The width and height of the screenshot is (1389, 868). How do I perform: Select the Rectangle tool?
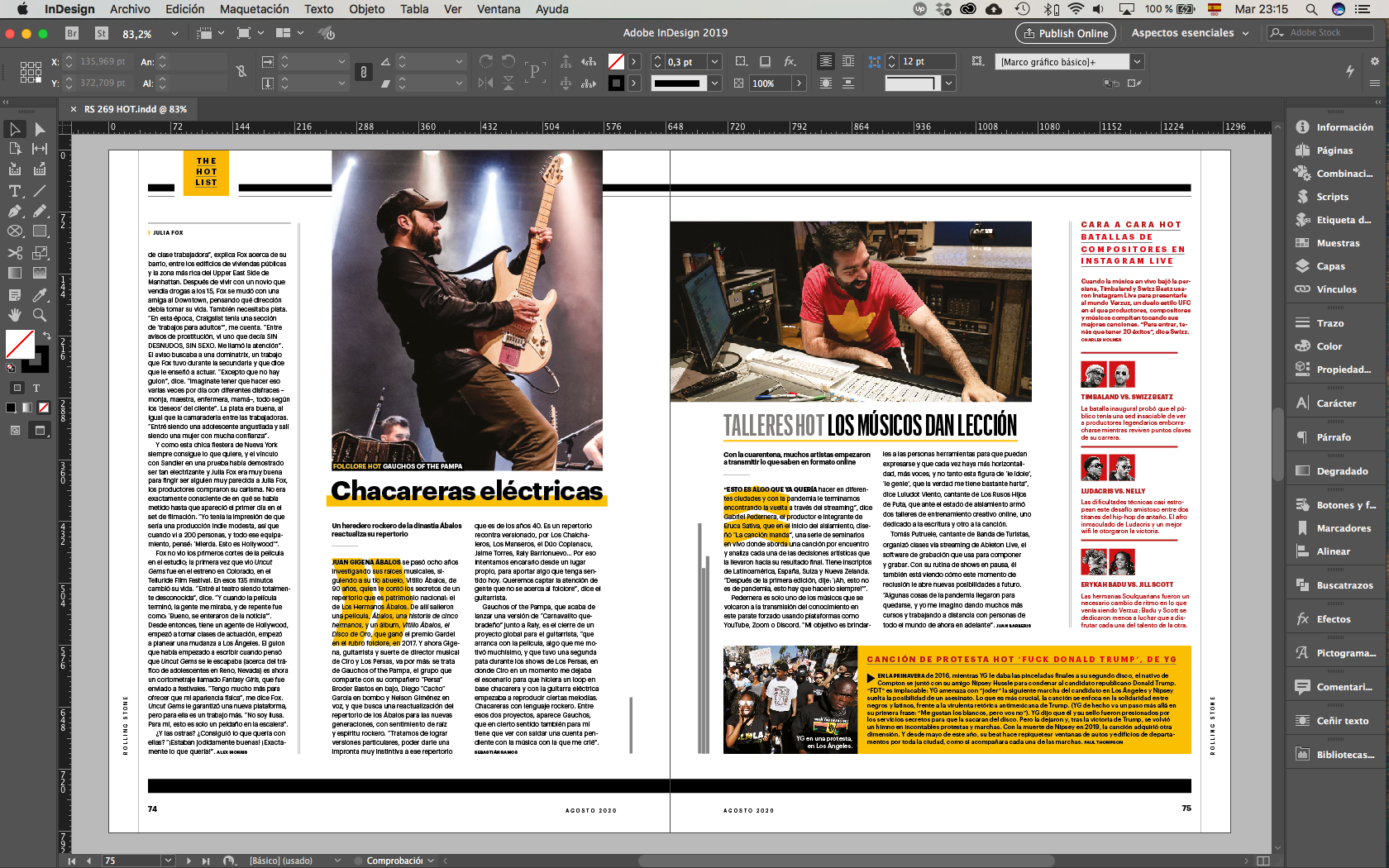click(40, 231)
